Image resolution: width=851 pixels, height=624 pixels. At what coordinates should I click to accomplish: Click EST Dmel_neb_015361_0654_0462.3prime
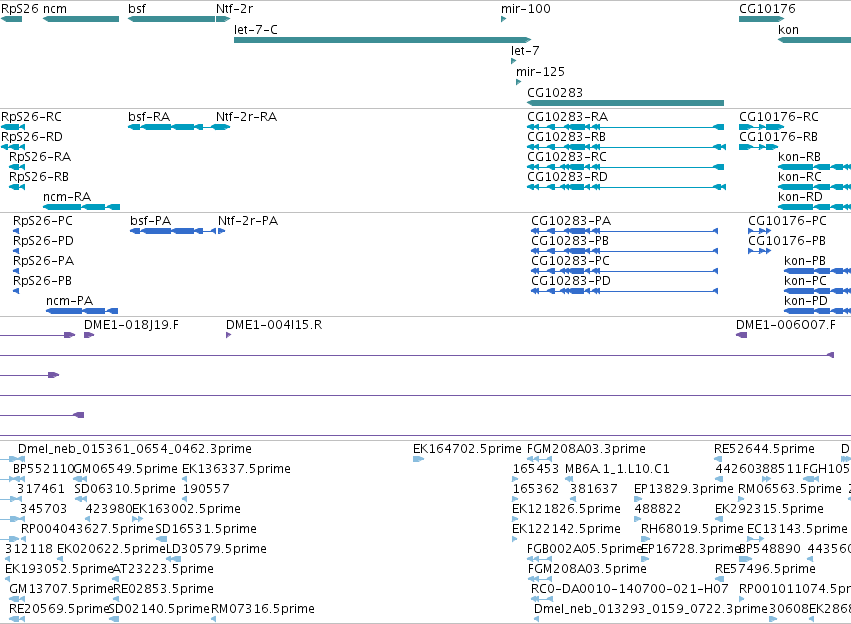tap(135, 449)
